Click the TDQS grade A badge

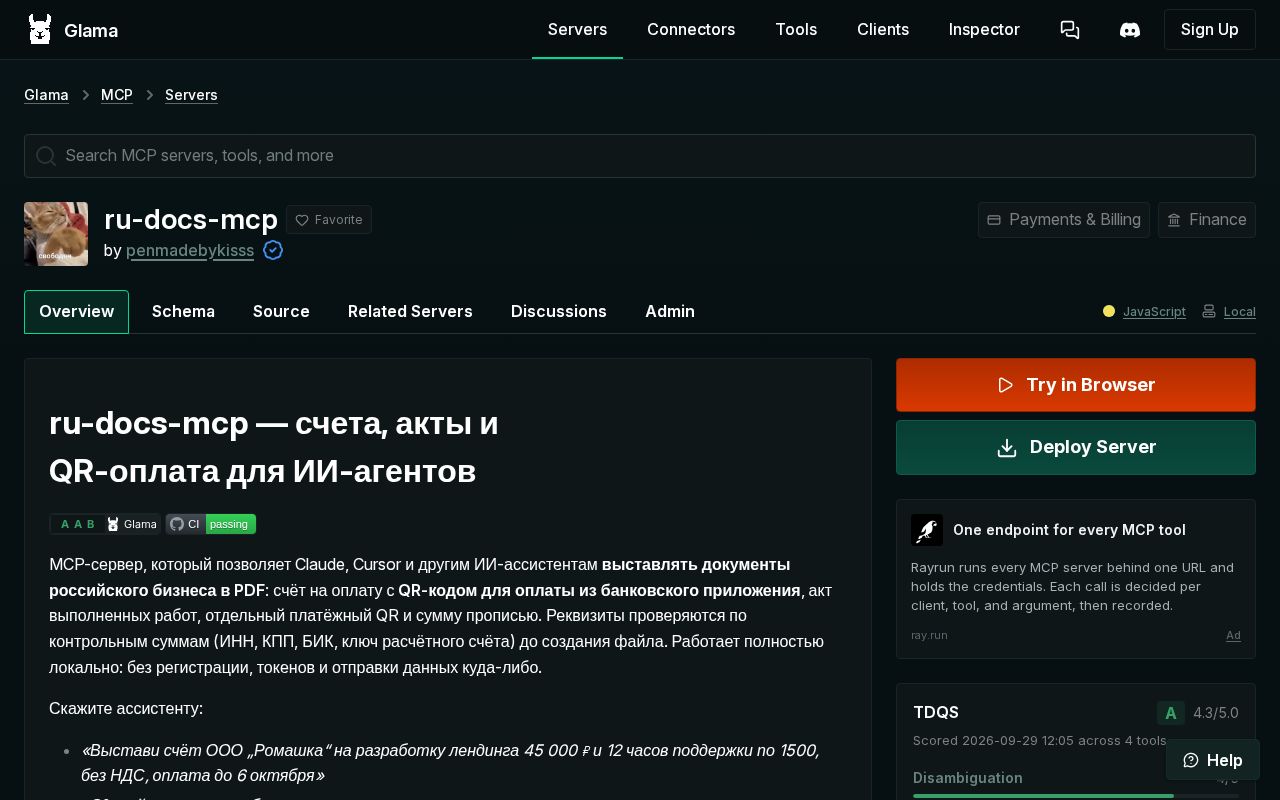coord(1171,713)
